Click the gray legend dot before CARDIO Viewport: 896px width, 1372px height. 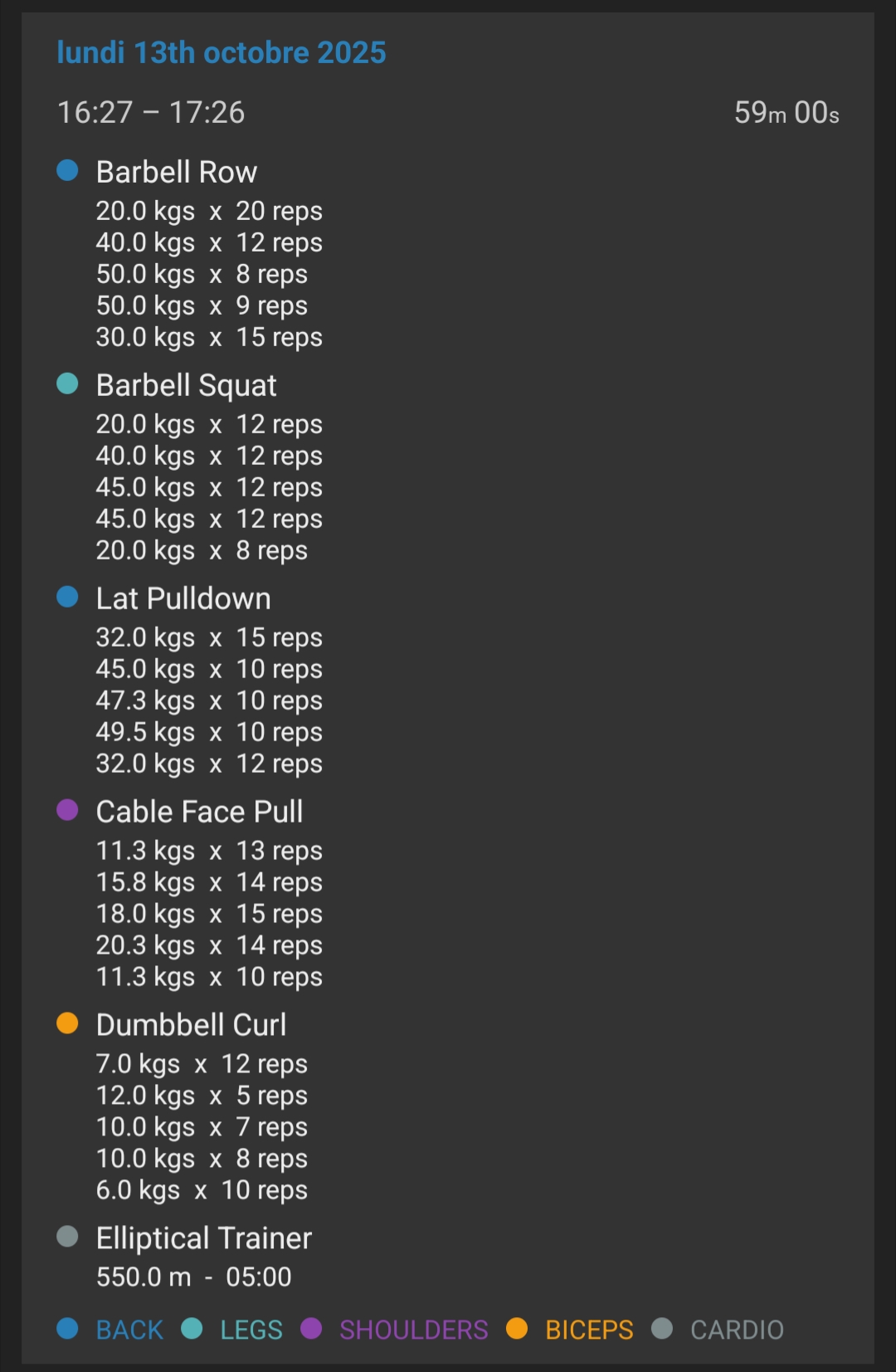click(662, 1329)
